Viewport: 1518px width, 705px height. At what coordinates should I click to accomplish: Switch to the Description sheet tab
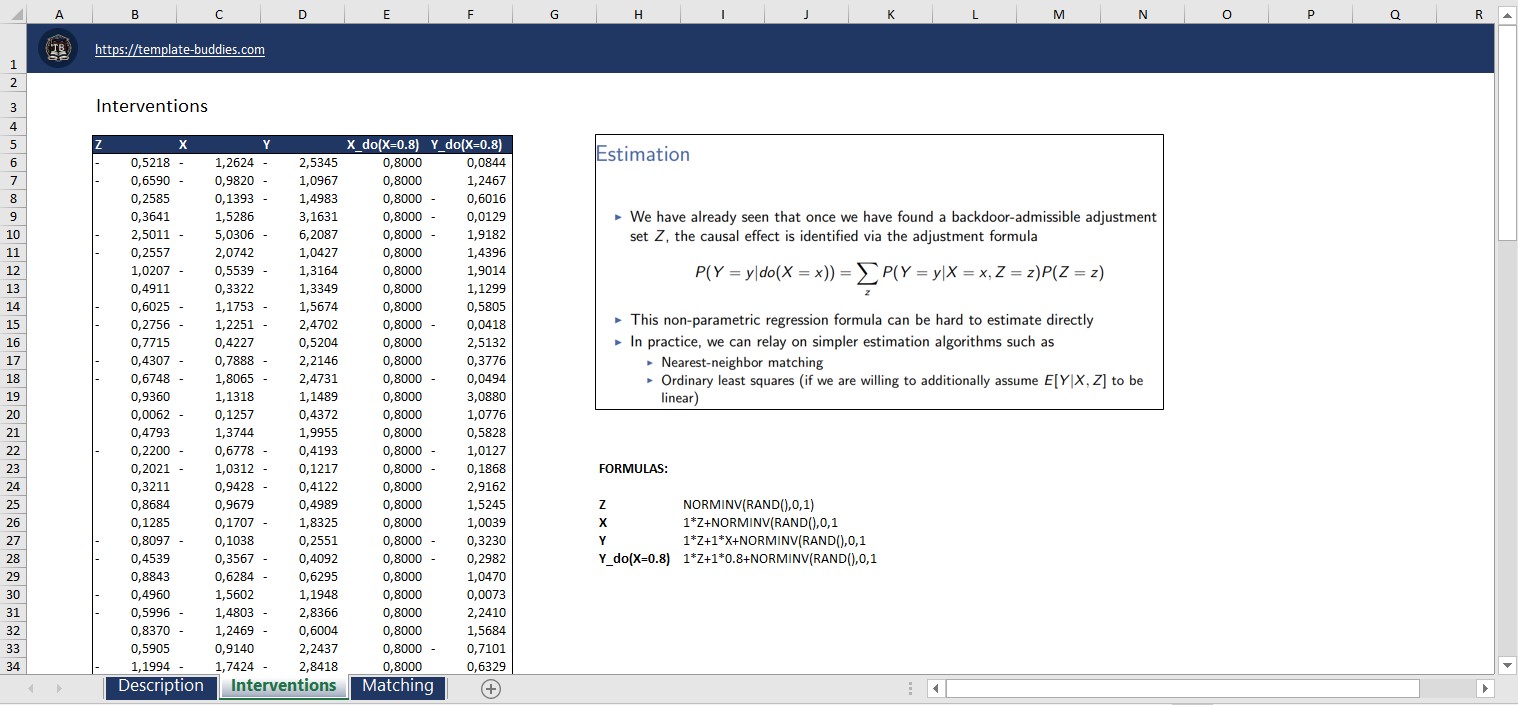(160, 687)
